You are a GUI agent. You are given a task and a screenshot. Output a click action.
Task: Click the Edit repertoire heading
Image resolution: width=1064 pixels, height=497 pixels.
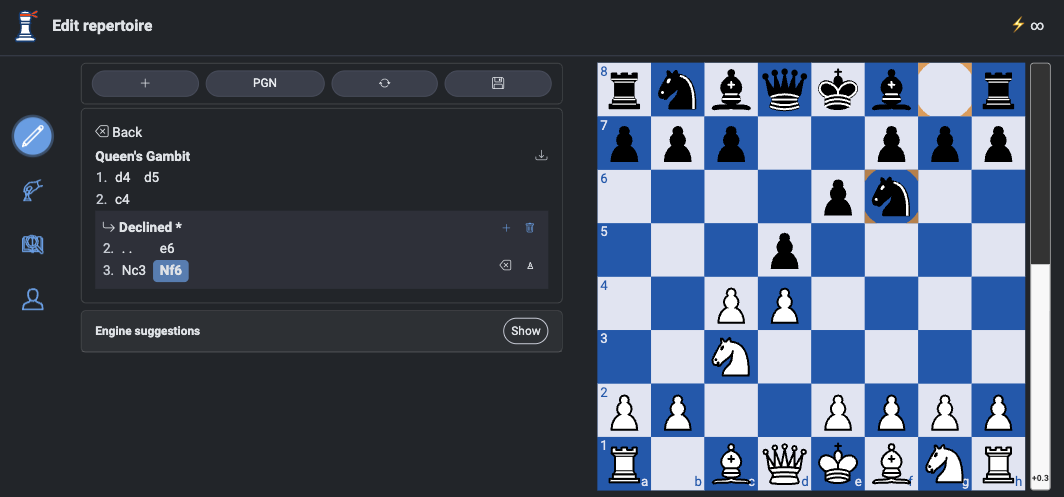[x=102, y=26]
